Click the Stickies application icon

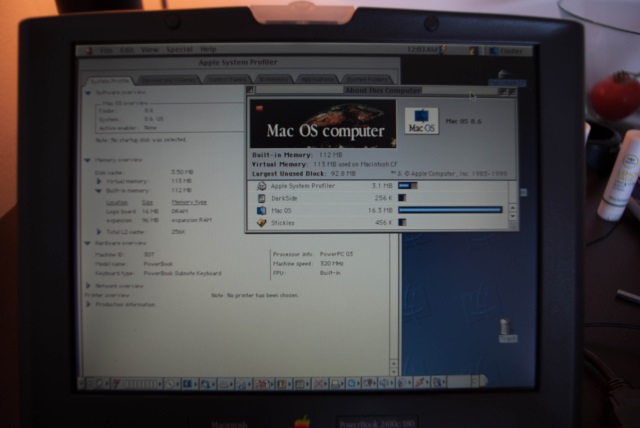coord(261,223)
